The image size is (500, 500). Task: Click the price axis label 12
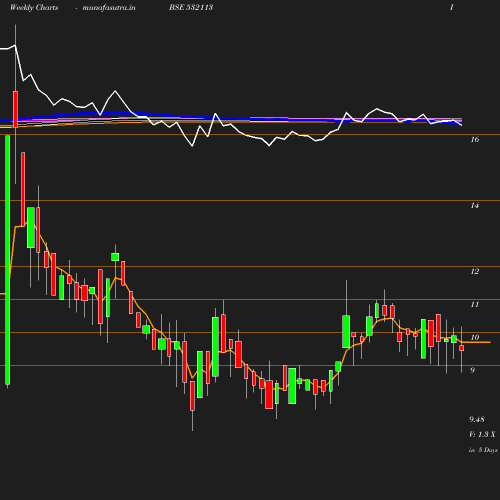coord(475,271)
